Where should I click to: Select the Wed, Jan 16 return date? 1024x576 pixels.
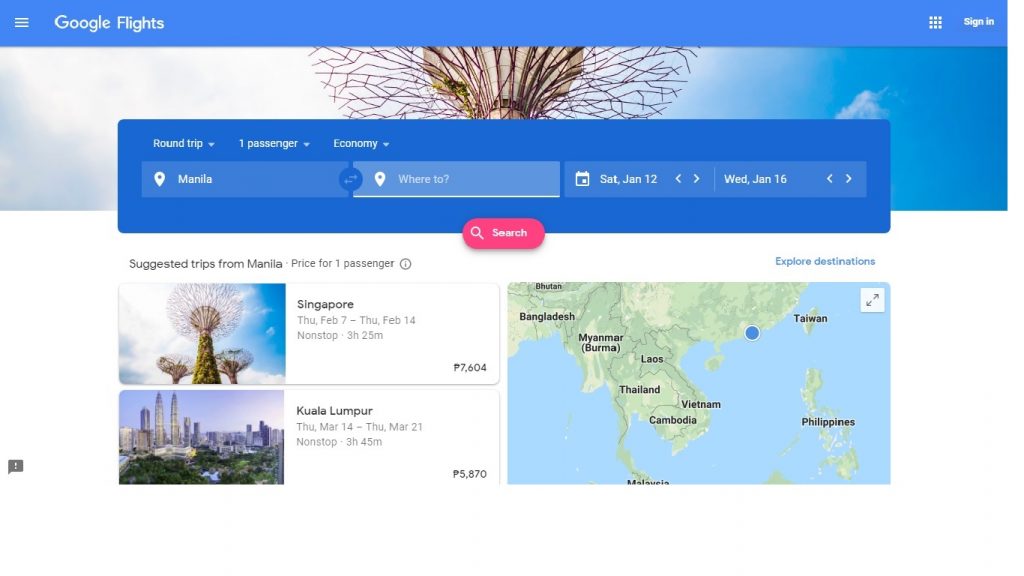pos(755,179)
